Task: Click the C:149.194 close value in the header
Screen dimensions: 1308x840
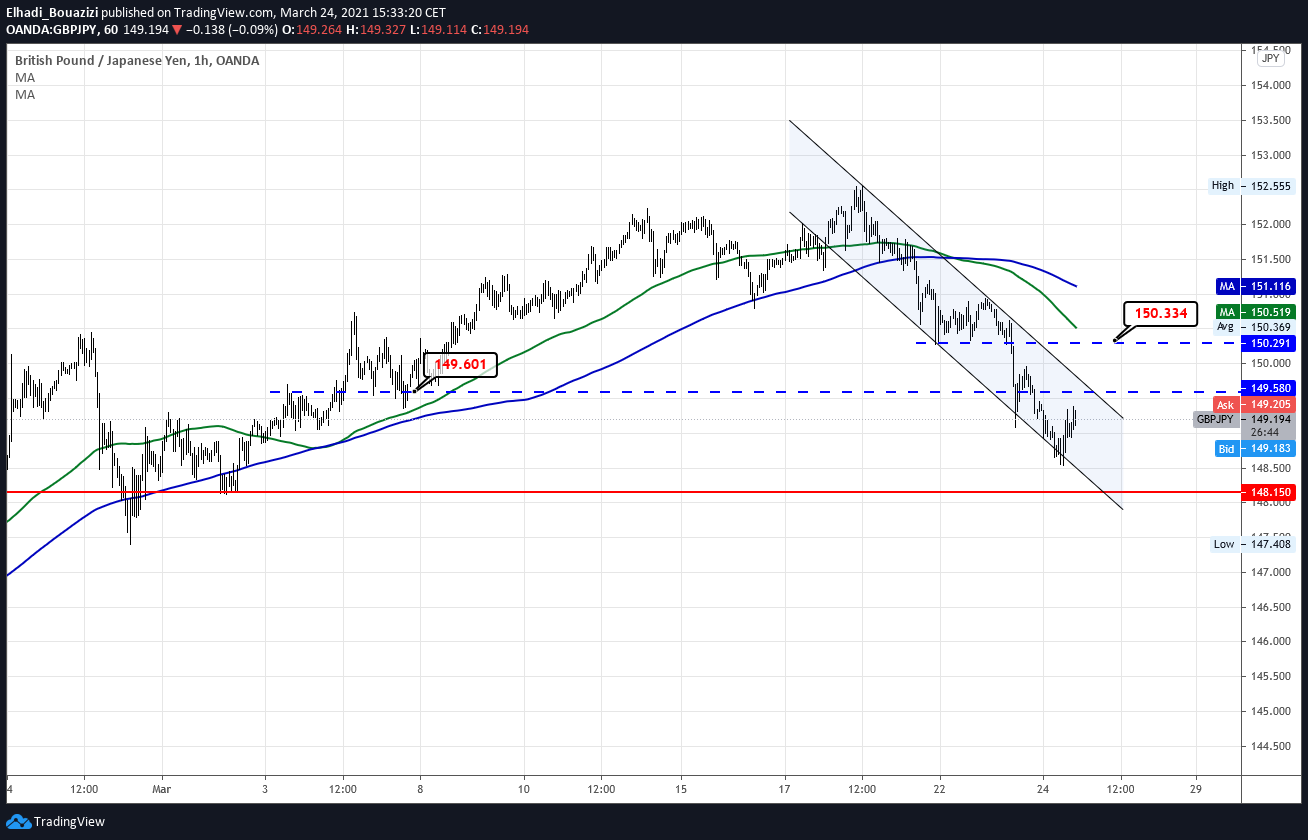Action: (499, 30)
